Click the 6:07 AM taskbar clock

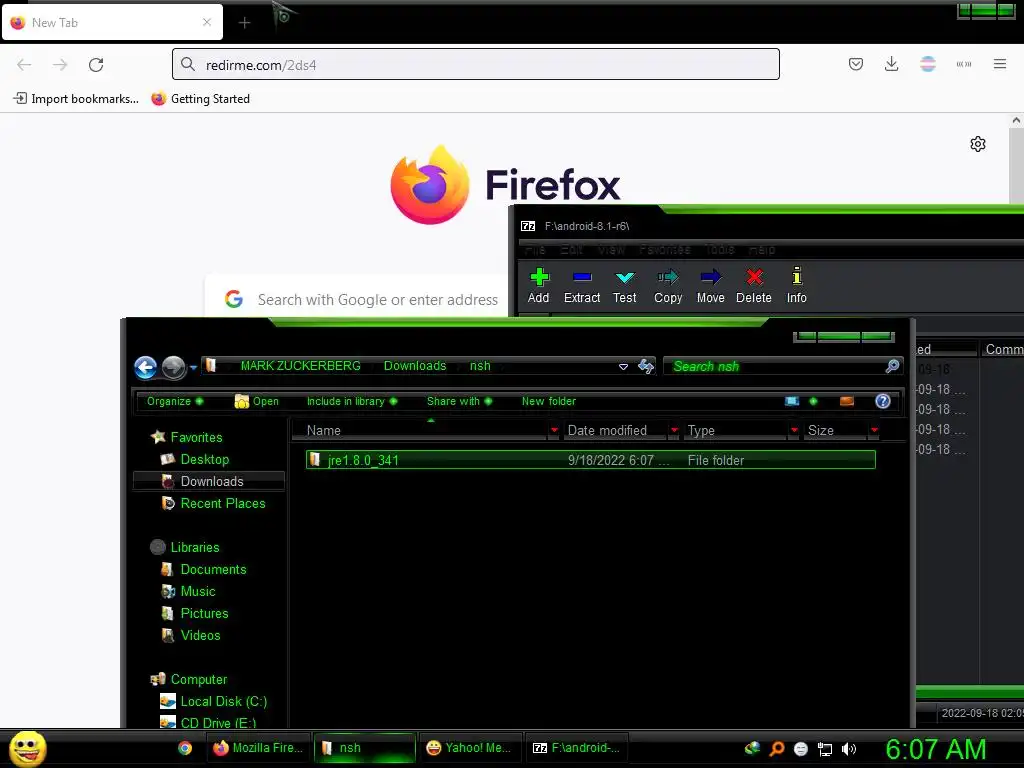pos(936,749)
